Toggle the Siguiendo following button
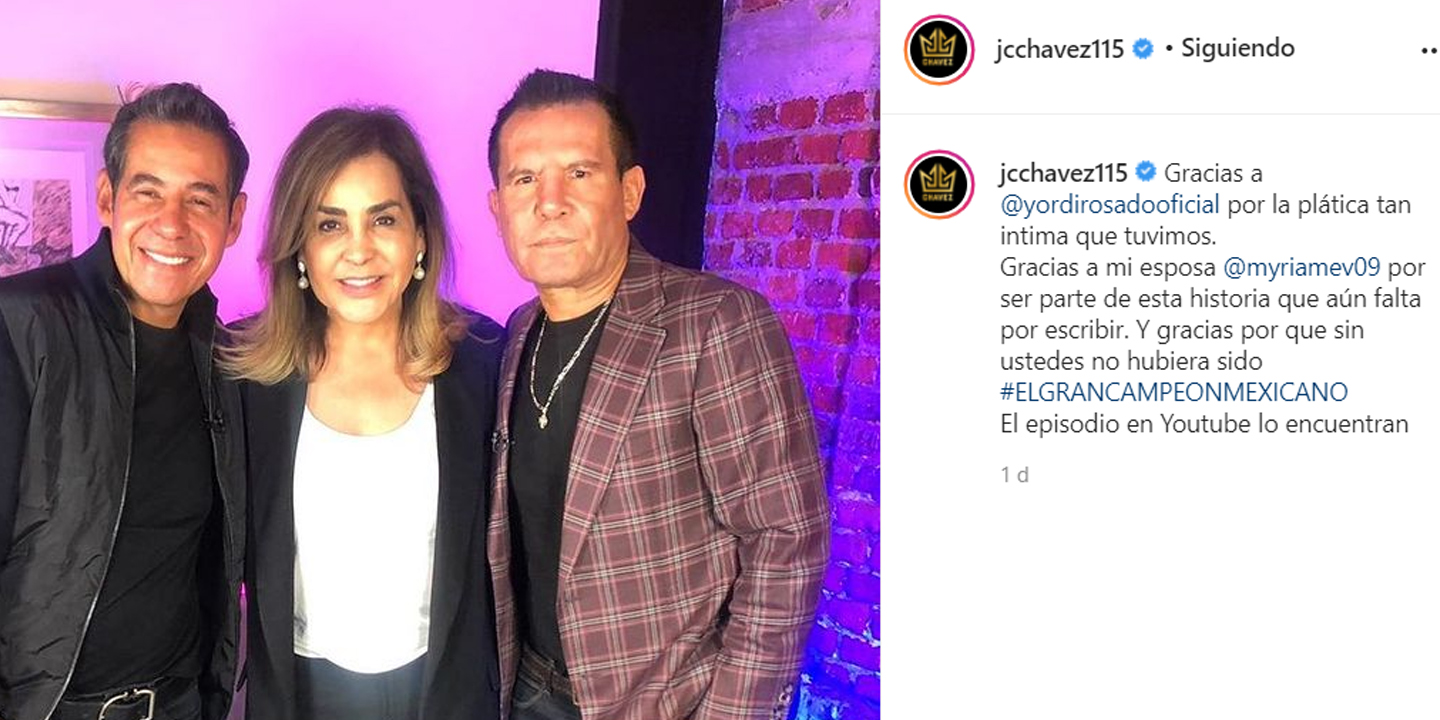Viewport: 1440px width, 720px height. click(1238, 48)
